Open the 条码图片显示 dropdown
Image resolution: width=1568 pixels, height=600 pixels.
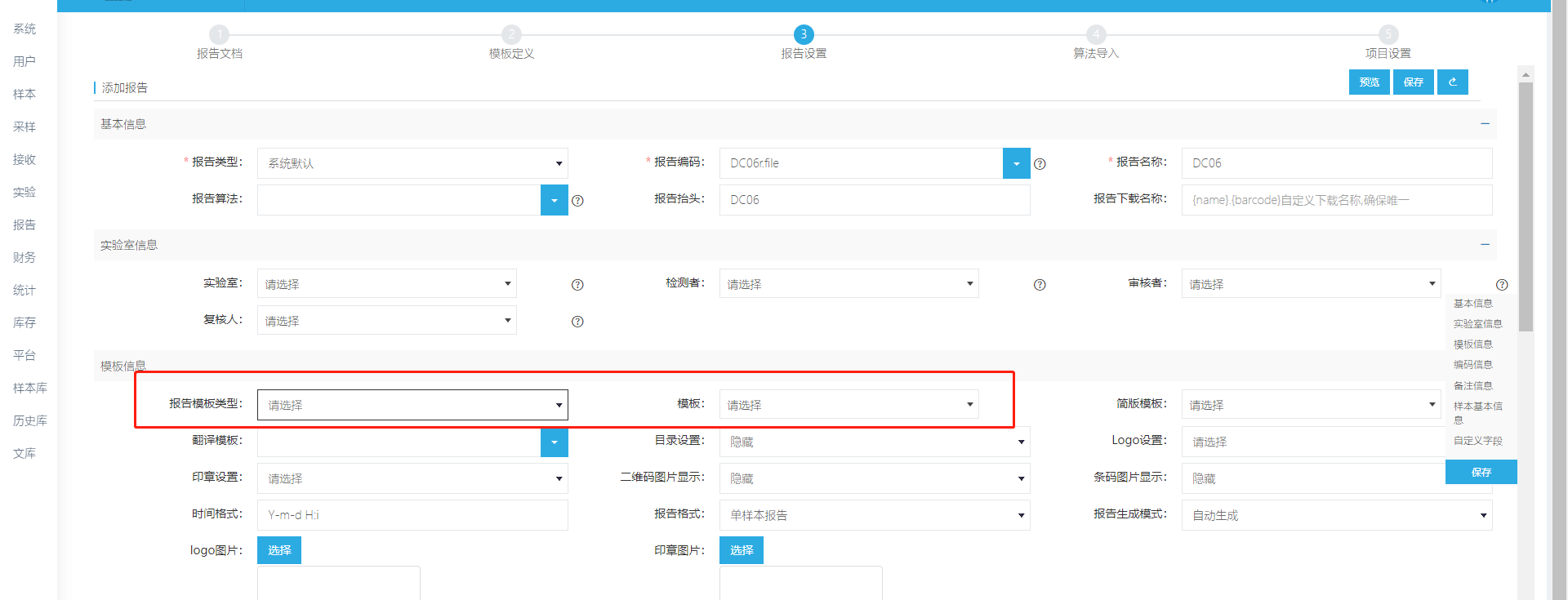(1313, 478)
